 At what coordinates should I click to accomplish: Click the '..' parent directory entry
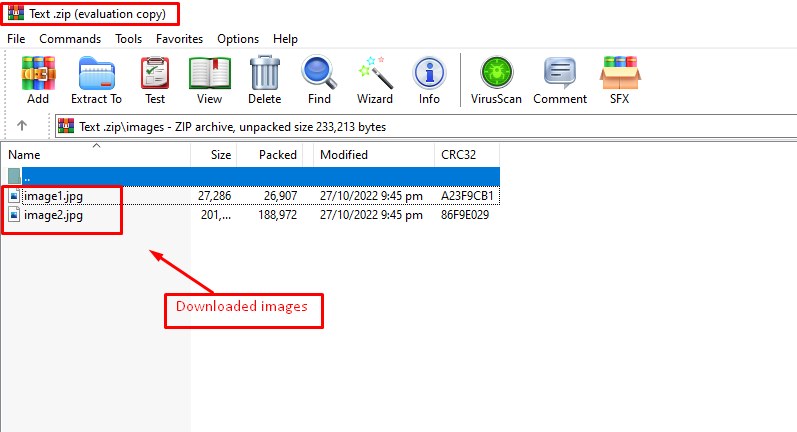coord(27,178)
